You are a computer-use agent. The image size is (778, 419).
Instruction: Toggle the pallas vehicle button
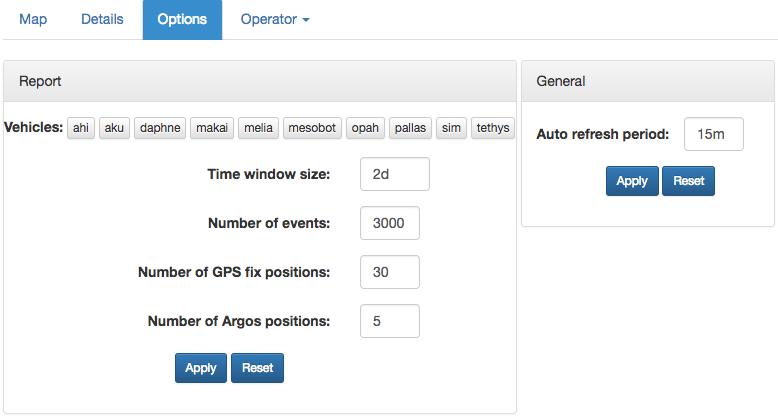point(410,128)
